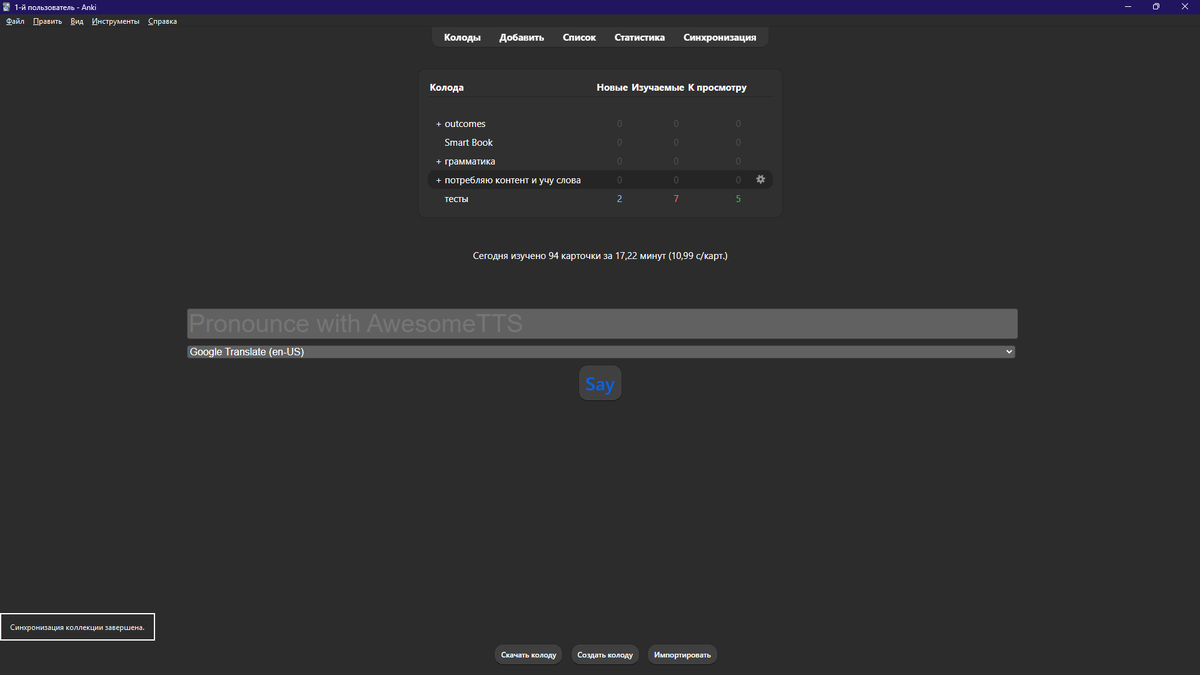
Task: Click the learning count 7 for тесты
Action: tap(676, 199)
